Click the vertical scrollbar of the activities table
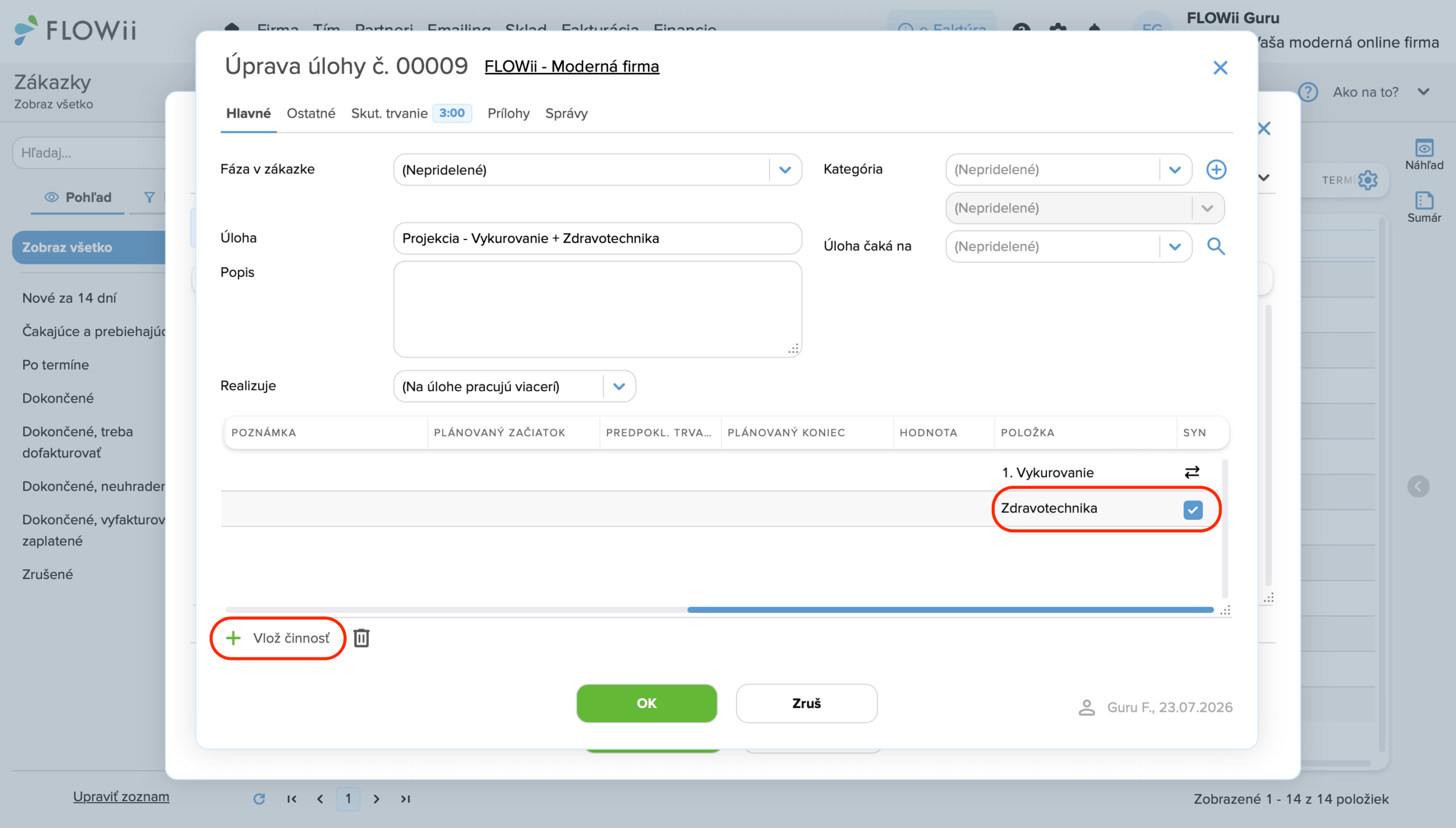 [x=1224, y=529]
